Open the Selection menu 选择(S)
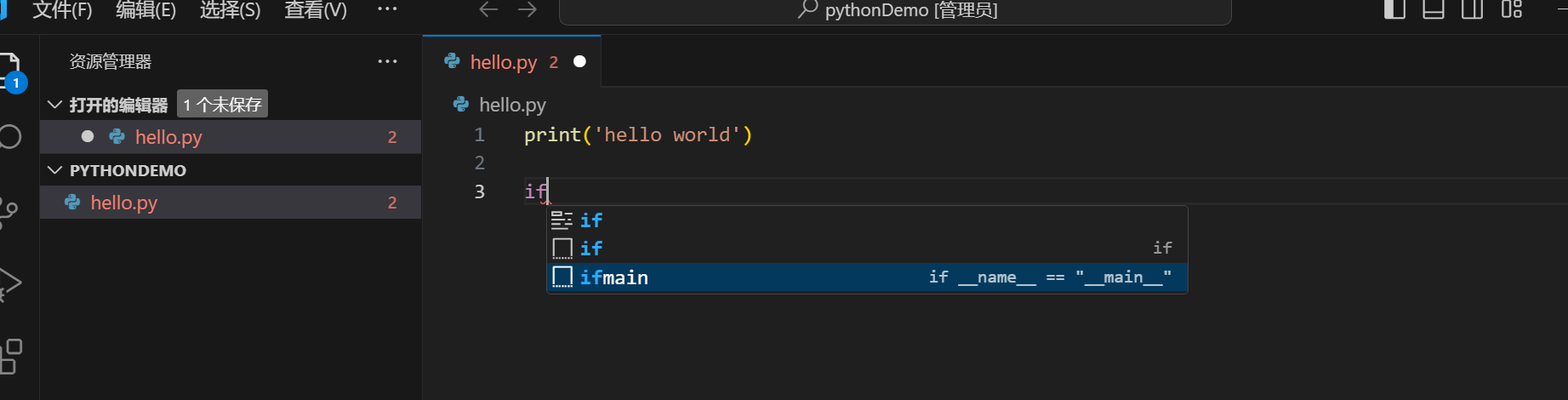 click(x=230, y=10)
